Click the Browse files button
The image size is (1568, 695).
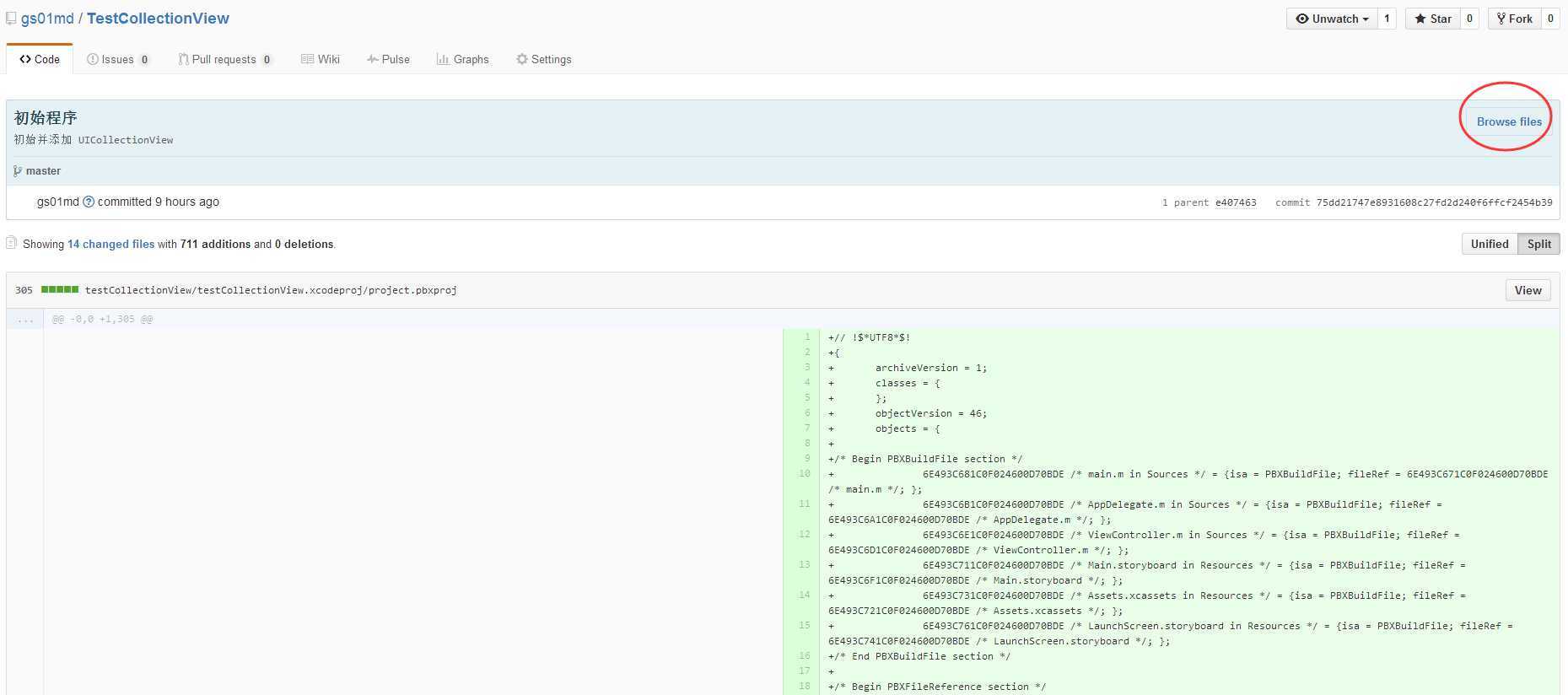1509,121
